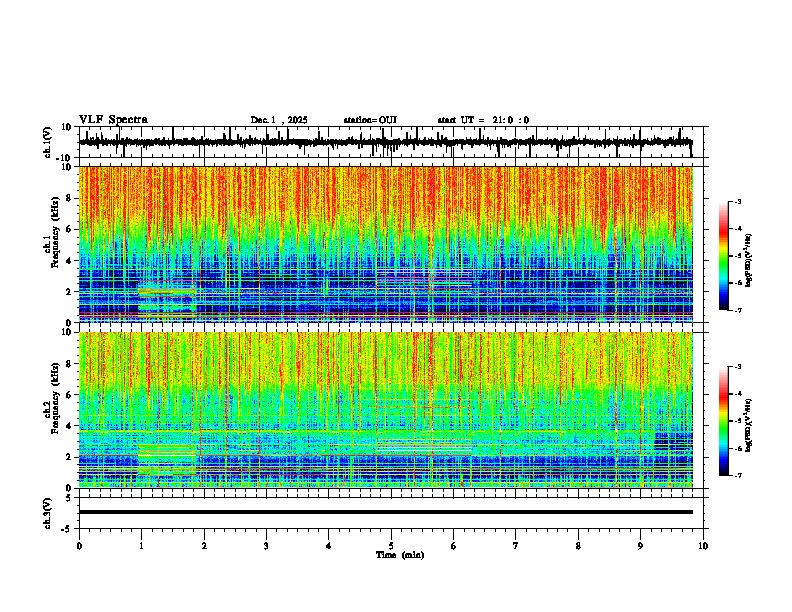The height and width of the screenshot is (612, 792).
Task: Click the time axis tick label "0"
Action: coord(79,546)
